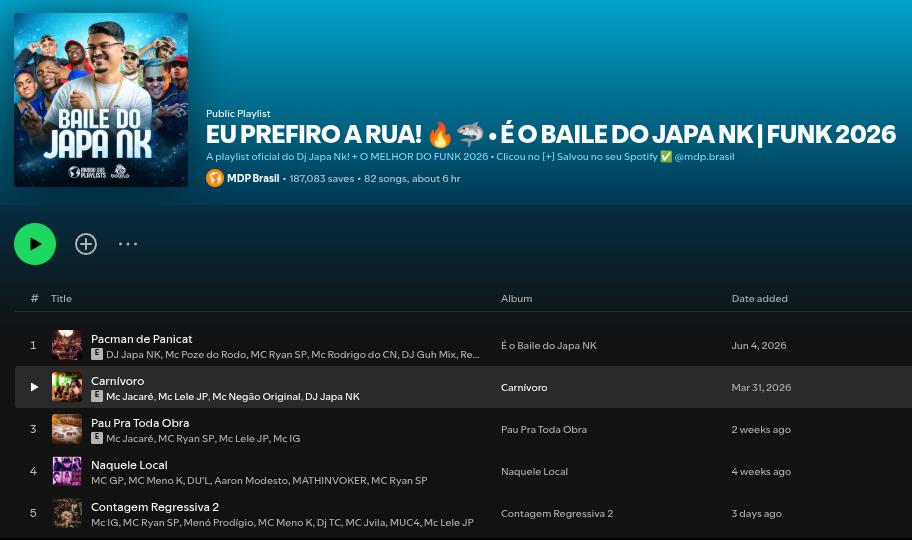
Task: Open artist Mc Poze do Rodo
Action: click(x=205, y=354)
